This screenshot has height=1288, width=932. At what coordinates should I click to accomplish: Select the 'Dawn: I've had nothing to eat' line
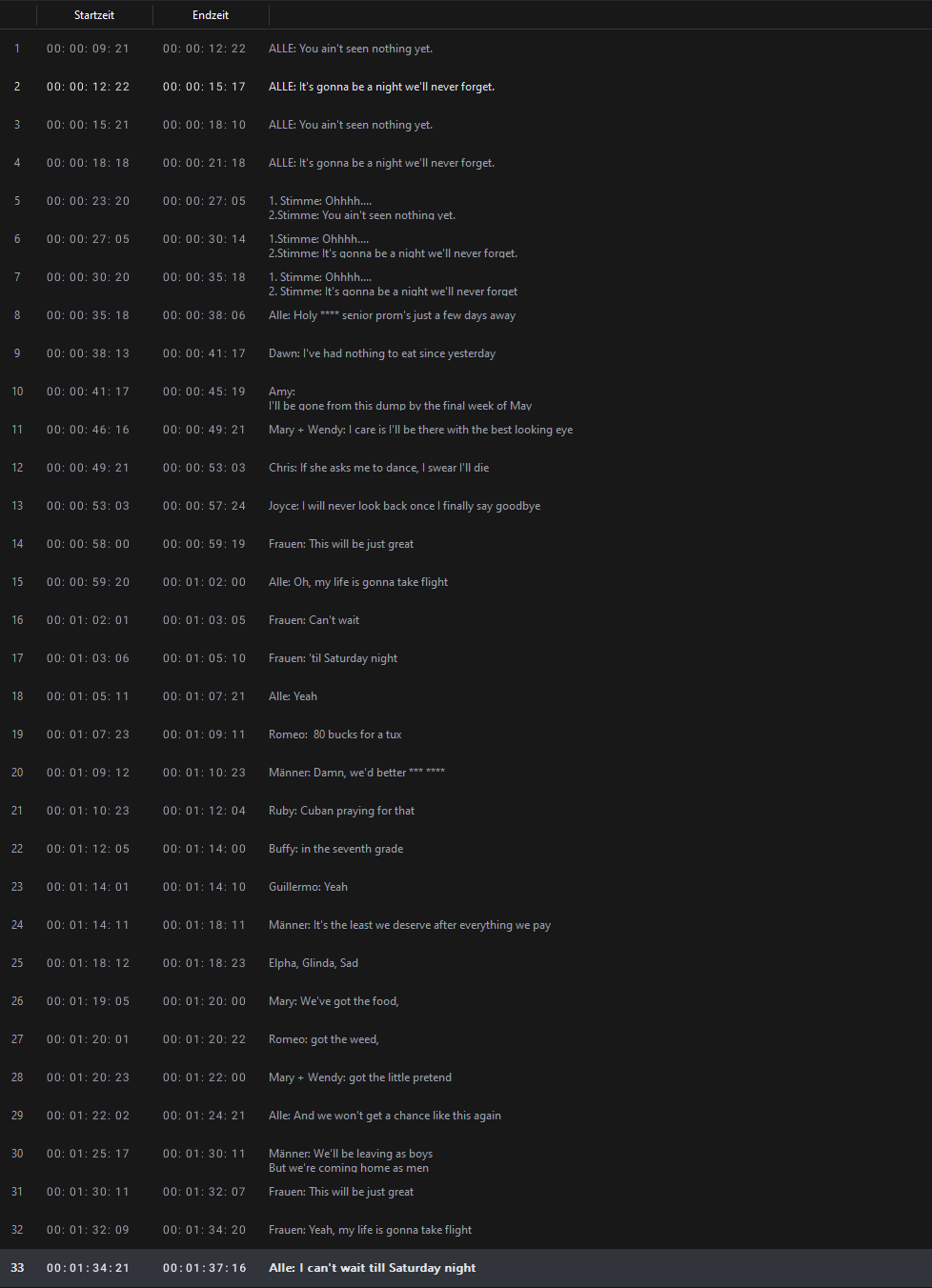(x=466, y=353)
